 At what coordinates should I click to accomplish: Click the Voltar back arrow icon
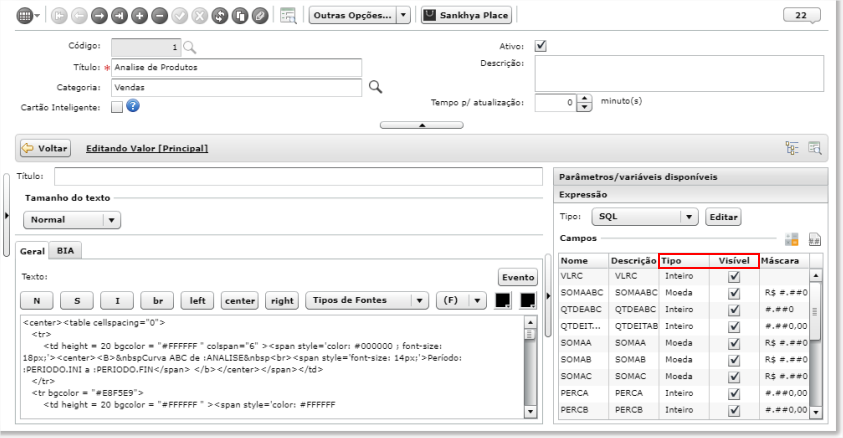click(27, 148)
